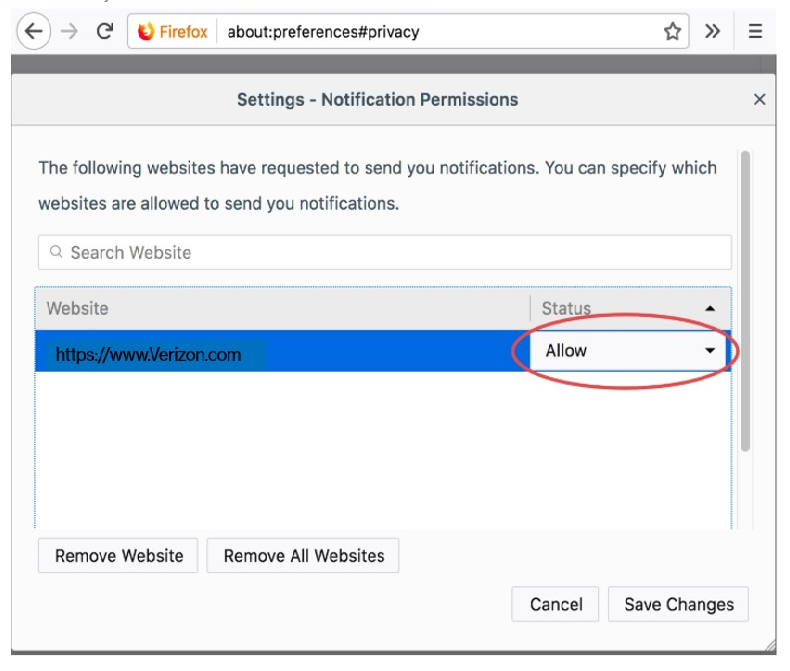The height and width of the screenshot is (671, 790).
Task: Cancel the permission changes
Action: click(555, 604)
